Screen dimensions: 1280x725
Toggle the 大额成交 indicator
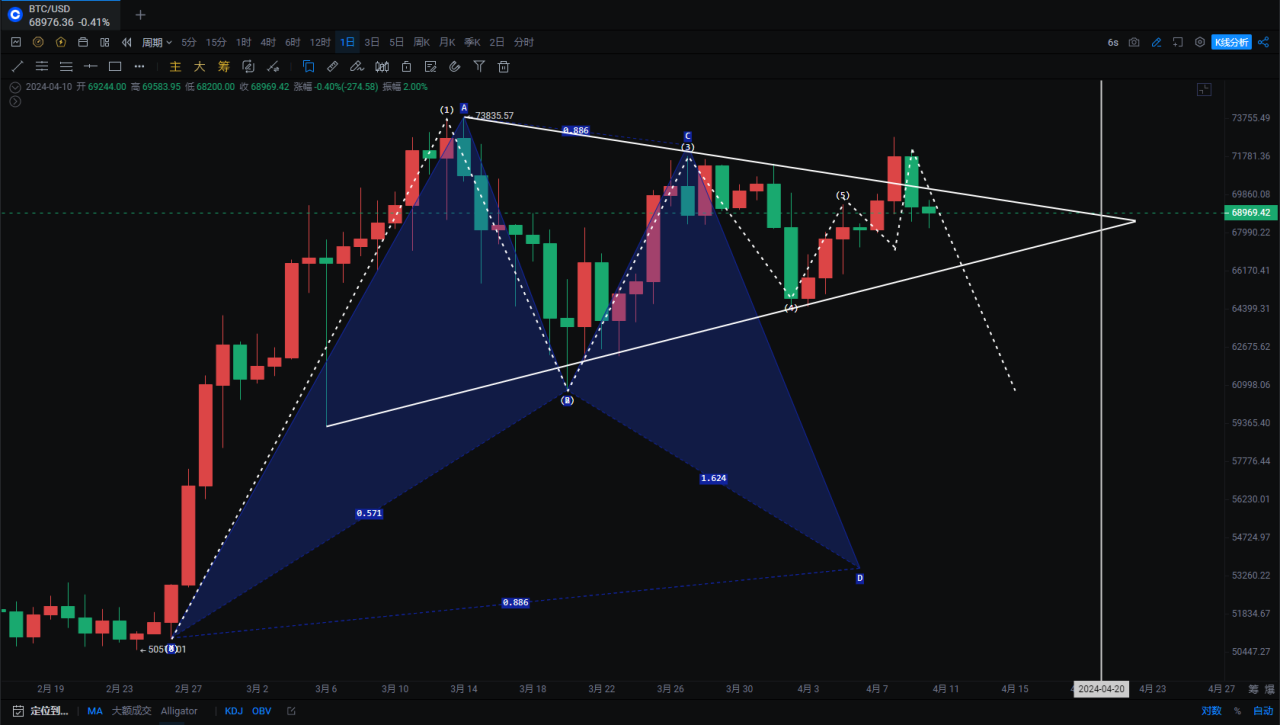coord(131,711)
